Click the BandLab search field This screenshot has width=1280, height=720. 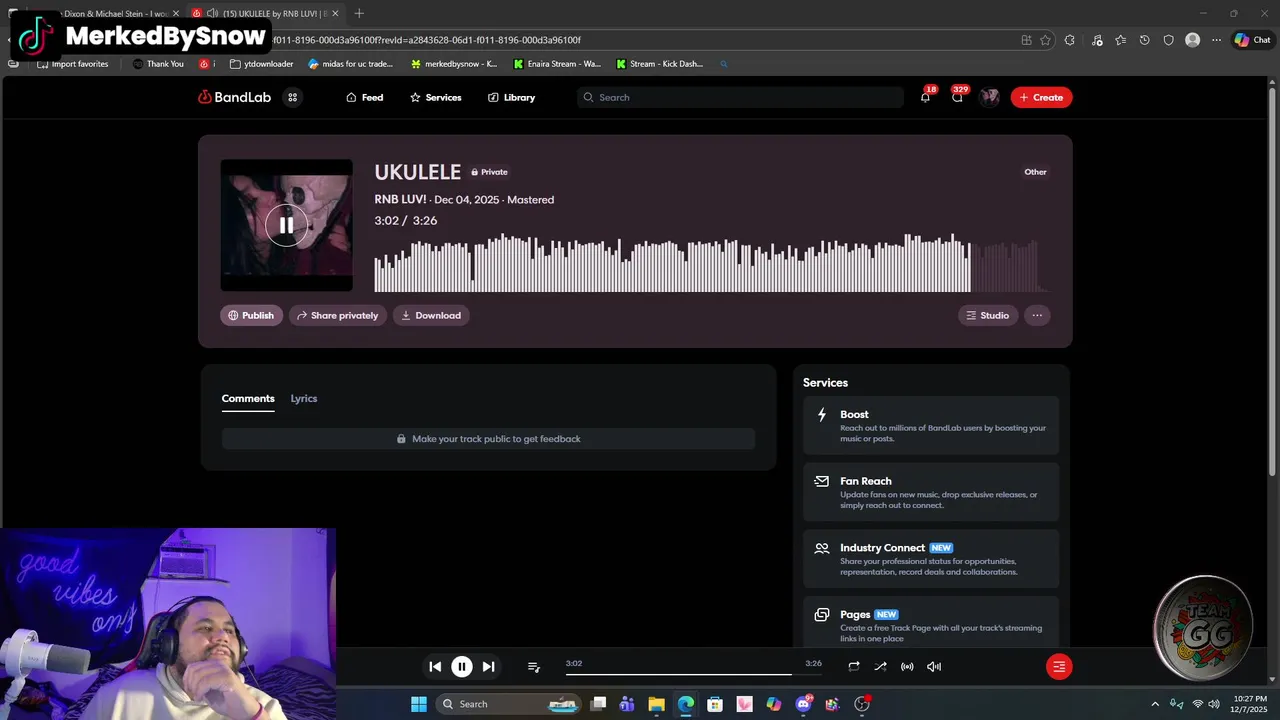(740, 97)
